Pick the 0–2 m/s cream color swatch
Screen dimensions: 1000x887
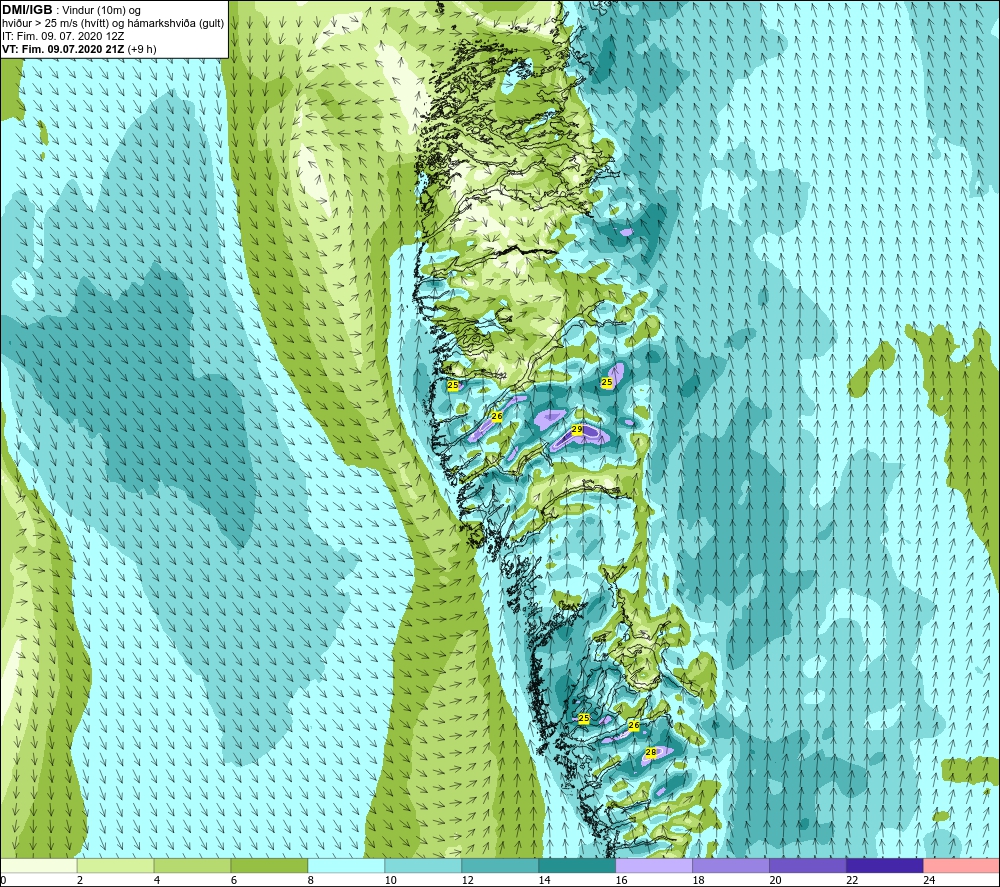click(x=39, y=865)
